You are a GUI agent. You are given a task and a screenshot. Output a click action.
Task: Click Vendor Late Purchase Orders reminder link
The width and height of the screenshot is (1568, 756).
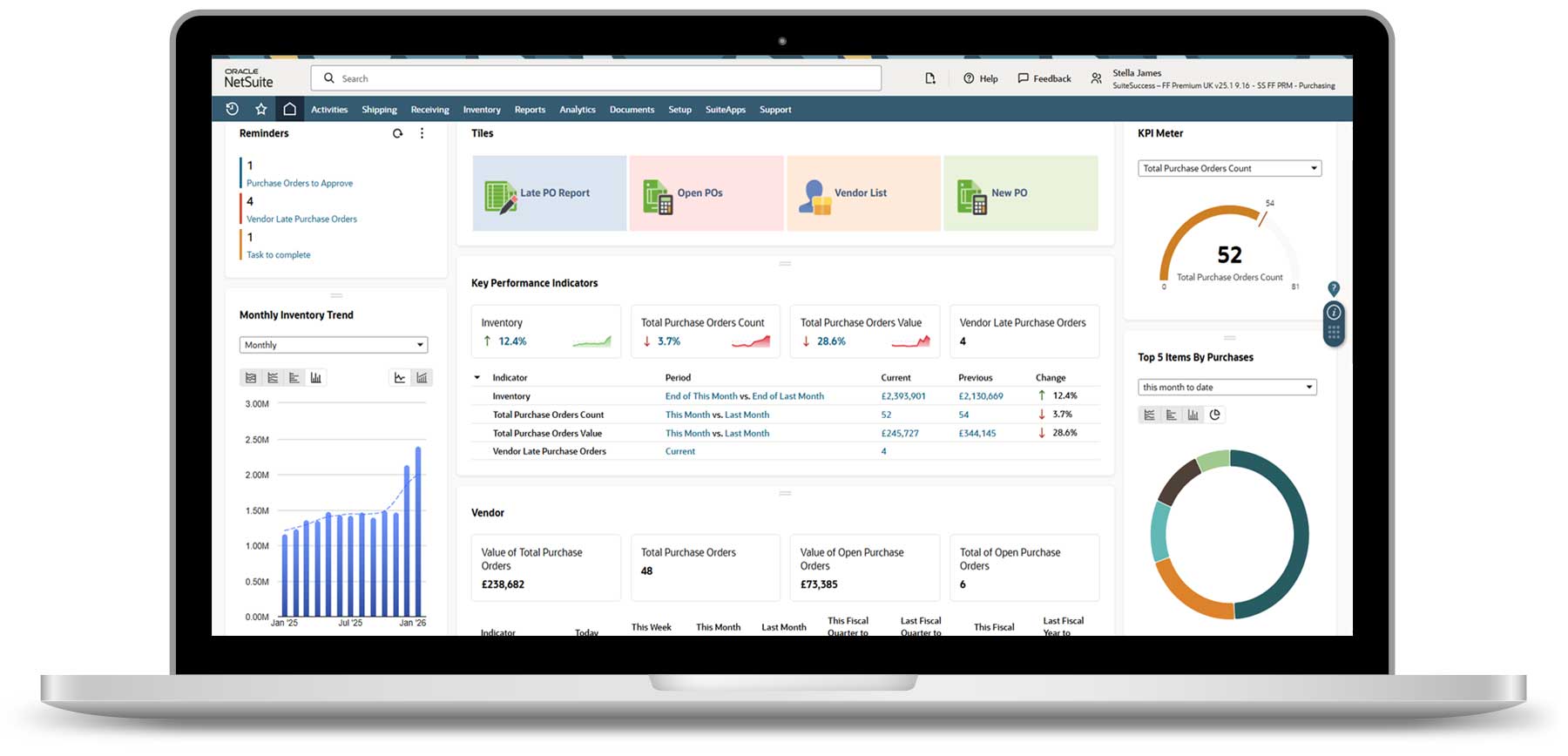coord(301,219)
